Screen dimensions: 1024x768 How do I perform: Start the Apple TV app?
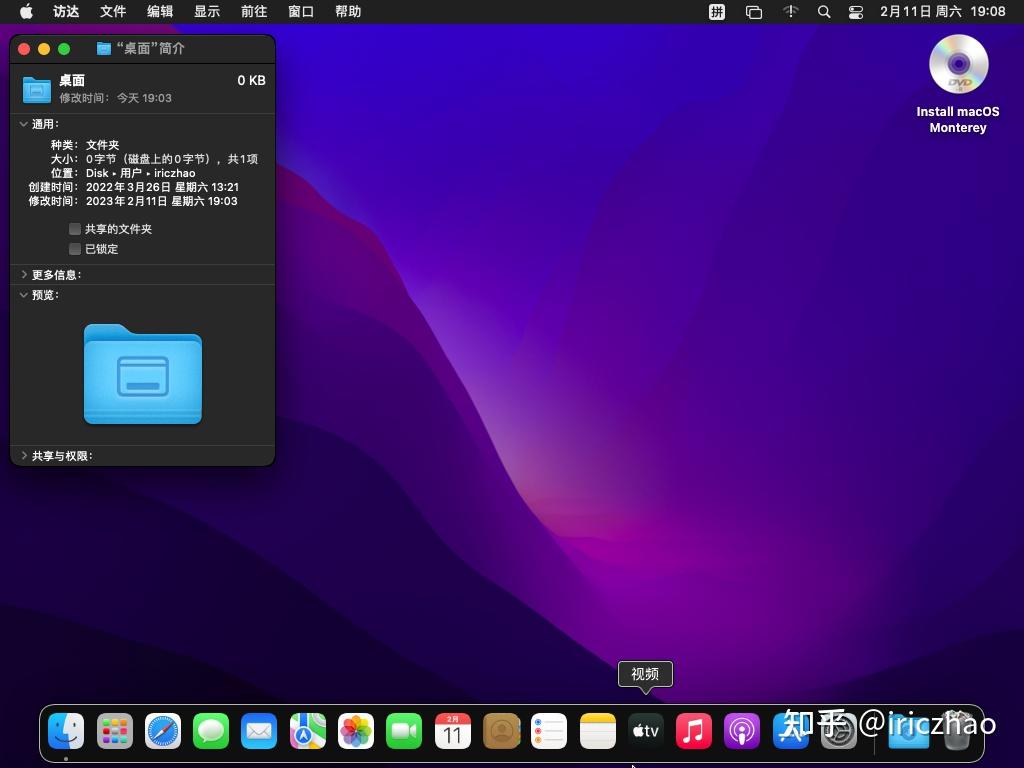pos(645,731)
